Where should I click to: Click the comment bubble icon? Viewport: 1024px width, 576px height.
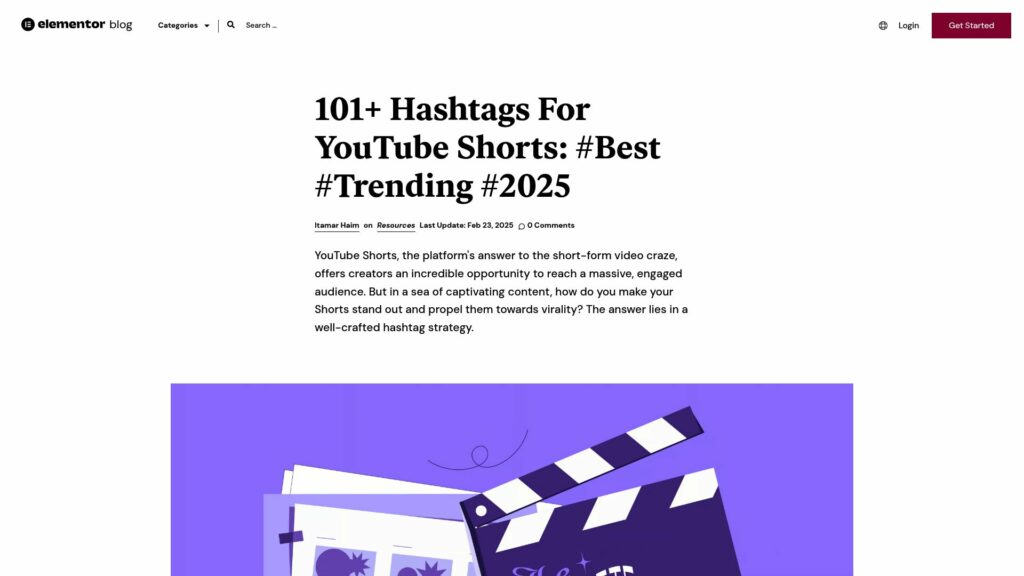coord(521,226)
